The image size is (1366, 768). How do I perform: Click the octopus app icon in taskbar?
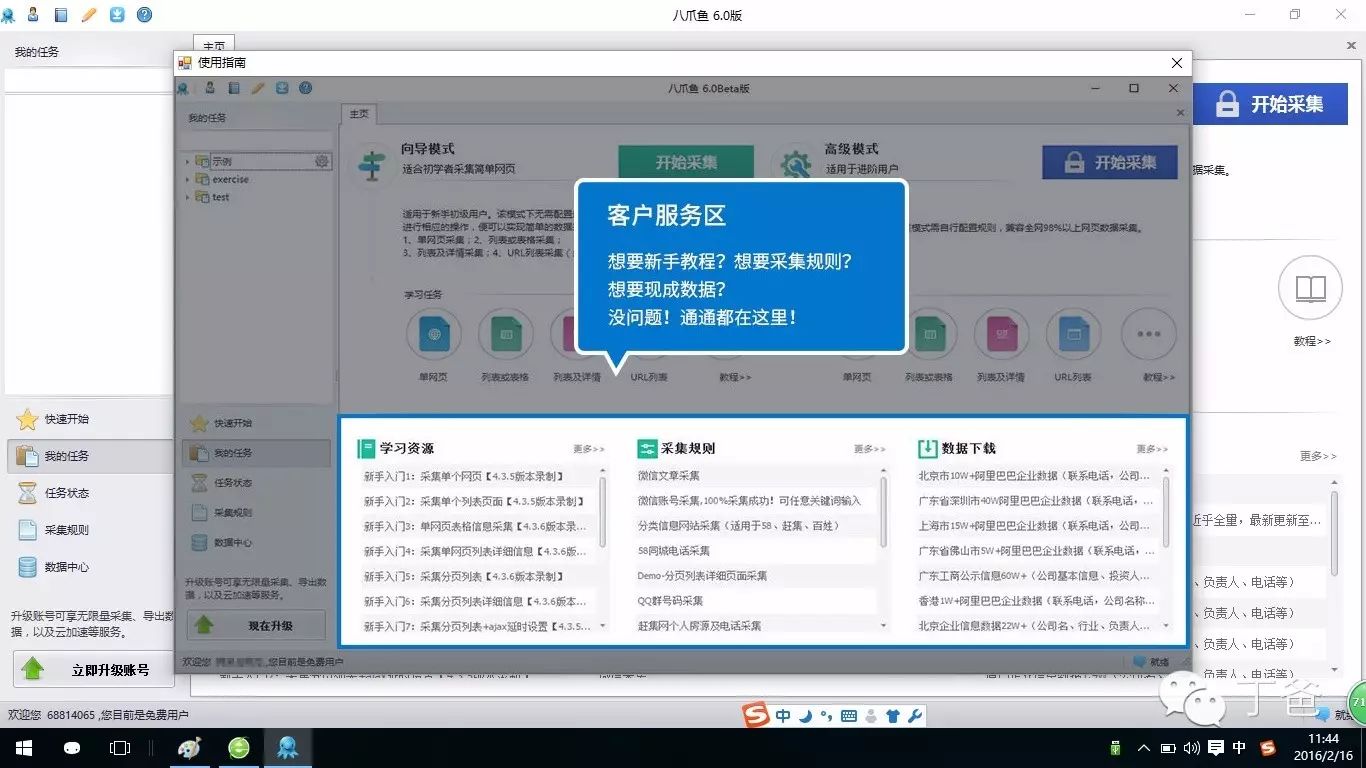click(x=287, y=748)
